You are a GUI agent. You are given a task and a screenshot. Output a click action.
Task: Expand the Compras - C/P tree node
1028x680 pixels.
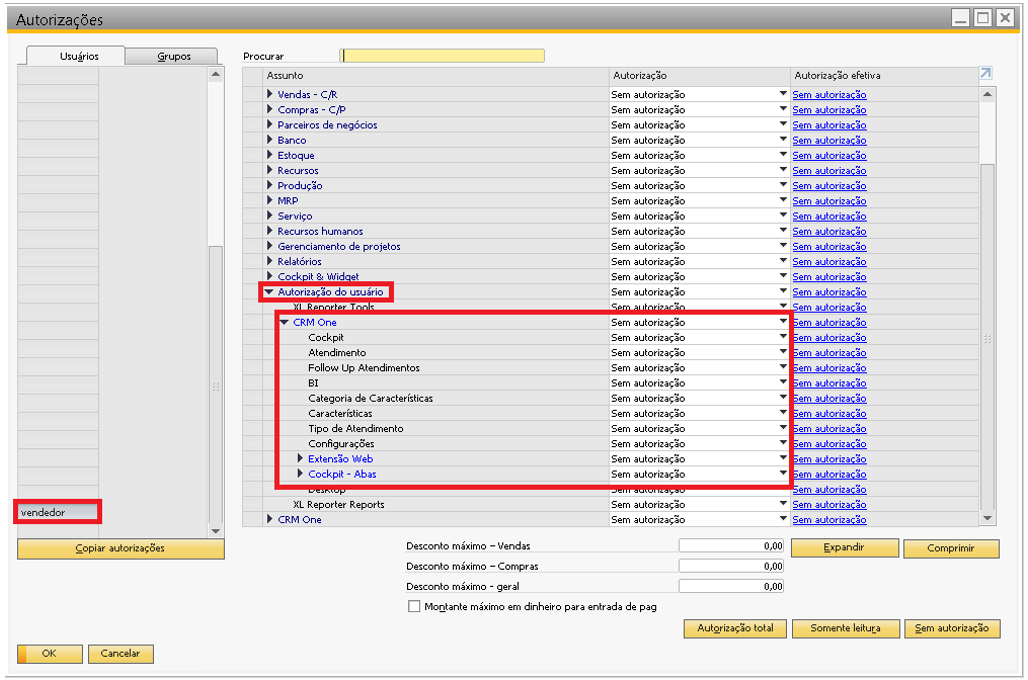click(x=269, y=110)
